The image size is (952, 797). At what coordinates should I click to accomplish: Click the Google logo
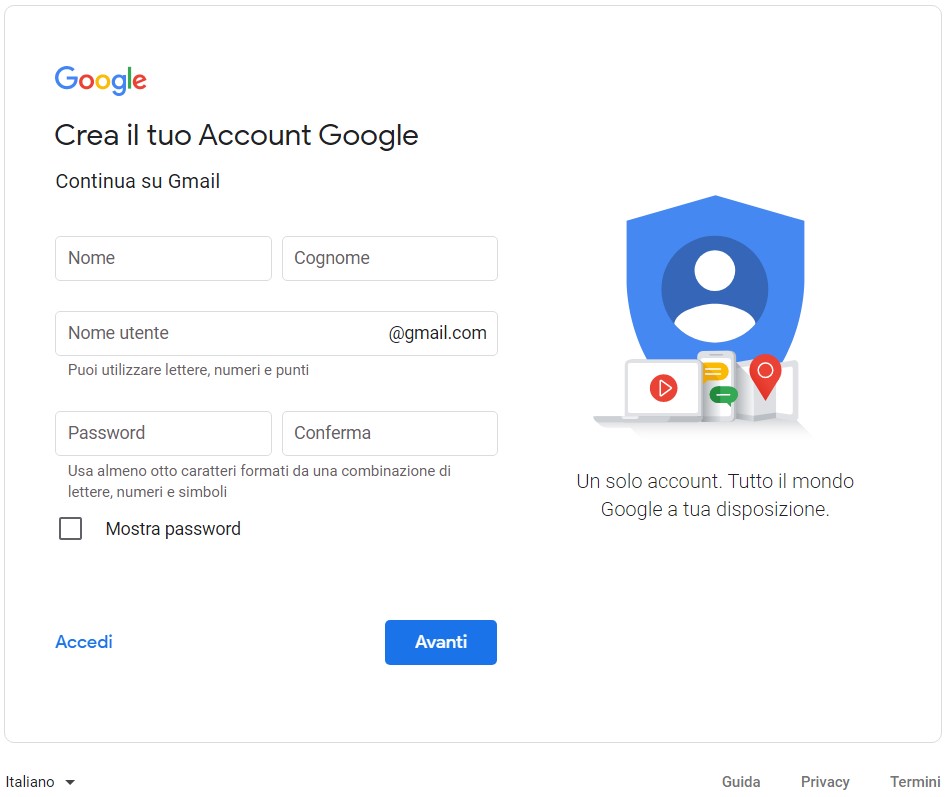[x=100, y=80]
